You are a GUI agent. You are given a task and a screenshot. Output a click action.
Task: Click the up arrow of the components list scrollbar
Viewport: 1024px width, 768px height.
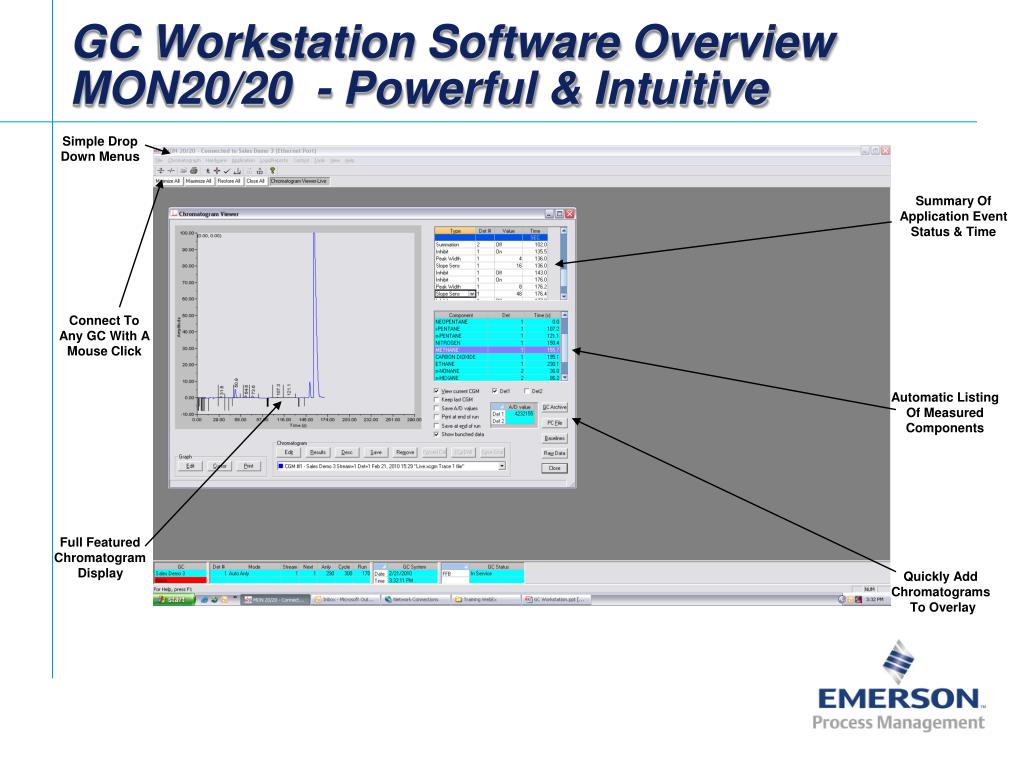click(x=564, y=315)
